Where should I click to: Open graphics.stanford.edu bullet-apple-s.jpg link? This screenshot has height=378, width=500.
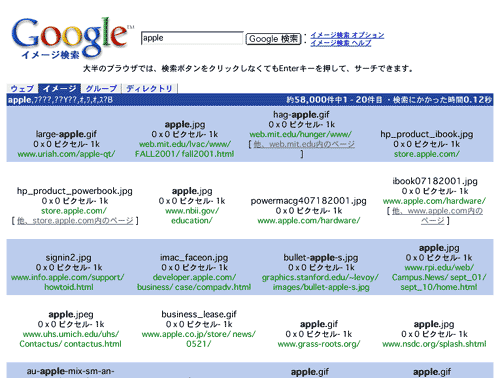point(320,282)
